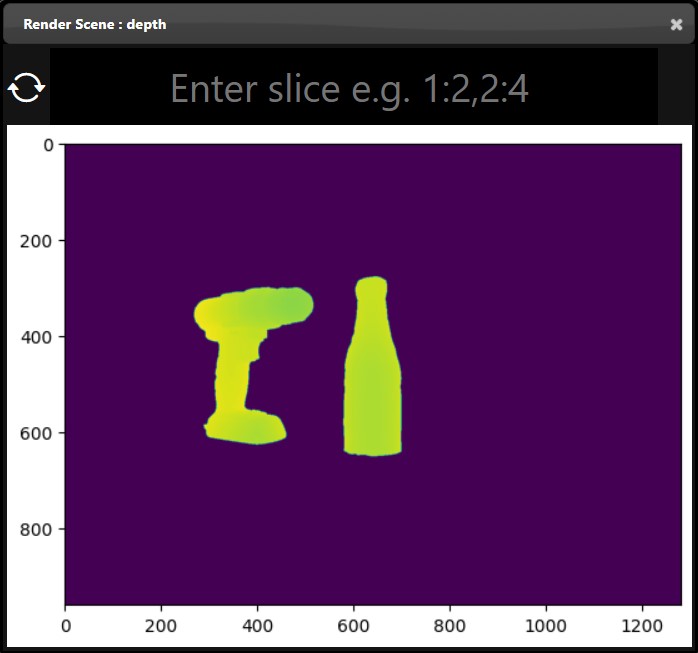
Task: Click the 0 label on y-axis
Action: coord(48,145)
